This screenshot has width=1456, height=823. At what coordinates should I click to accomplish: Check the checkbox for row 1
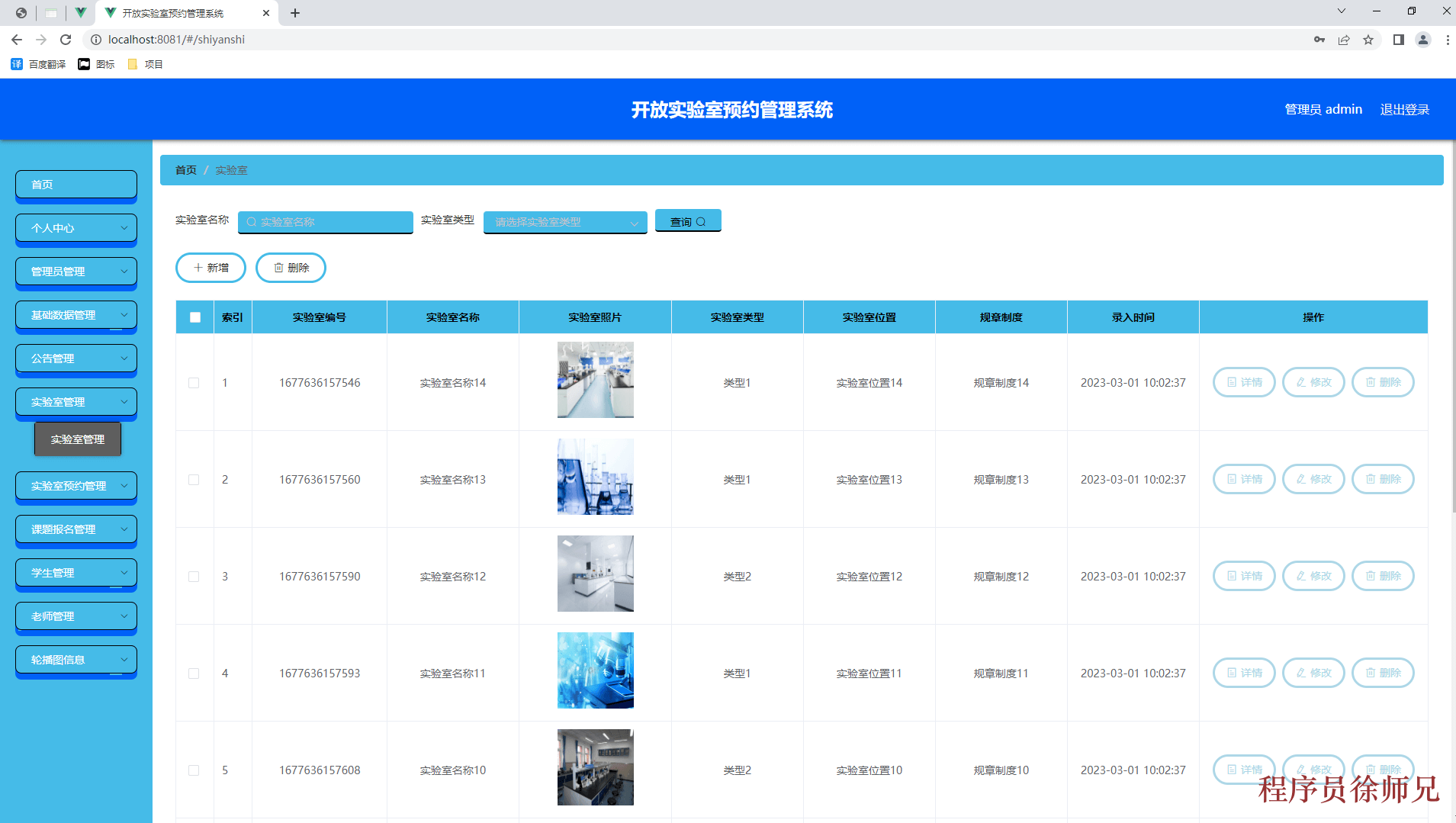[194, 383]
